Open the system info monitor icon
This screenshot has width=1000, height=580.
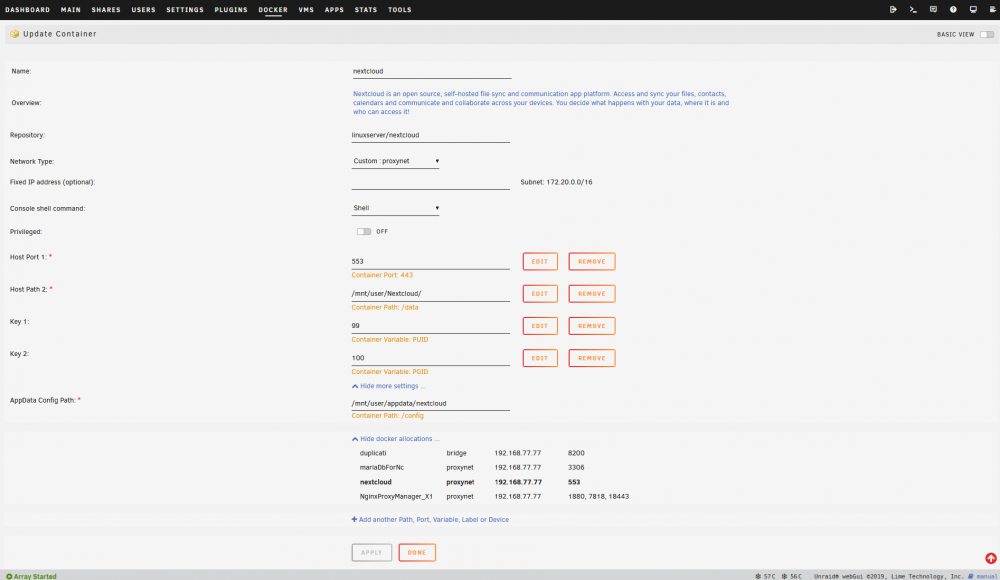973,10
